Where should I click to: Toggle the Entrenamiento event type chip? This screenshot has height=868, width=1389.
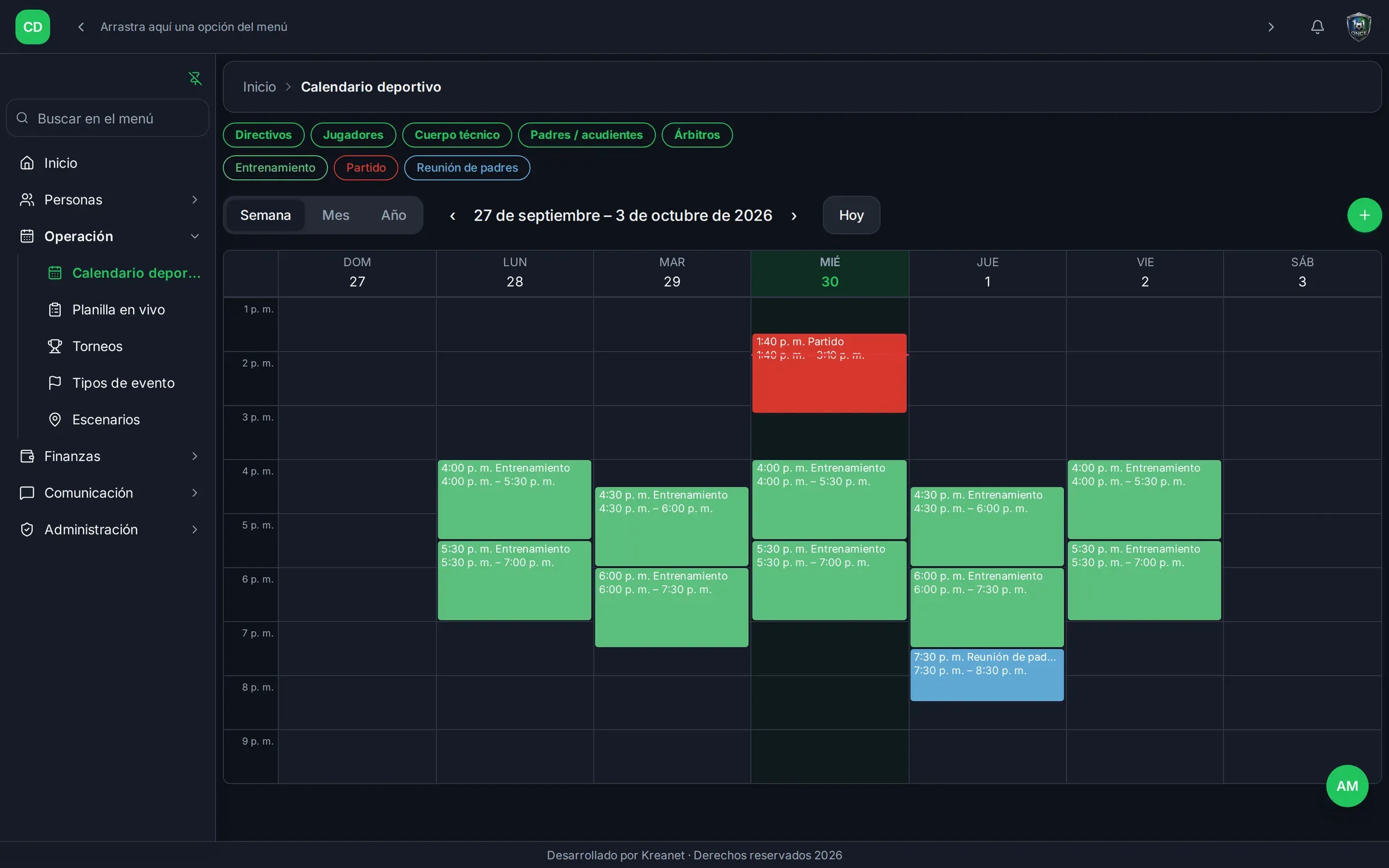(x=275, y=168)
